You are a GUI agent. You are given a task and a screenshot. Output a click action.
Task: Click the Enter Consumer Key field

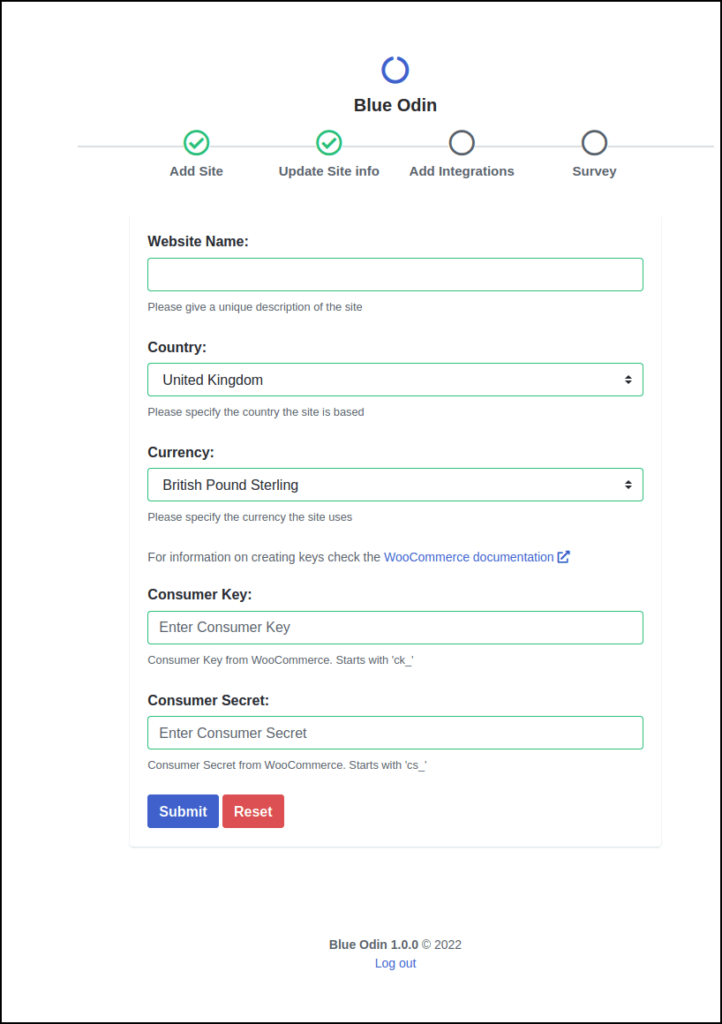[395, 627]
